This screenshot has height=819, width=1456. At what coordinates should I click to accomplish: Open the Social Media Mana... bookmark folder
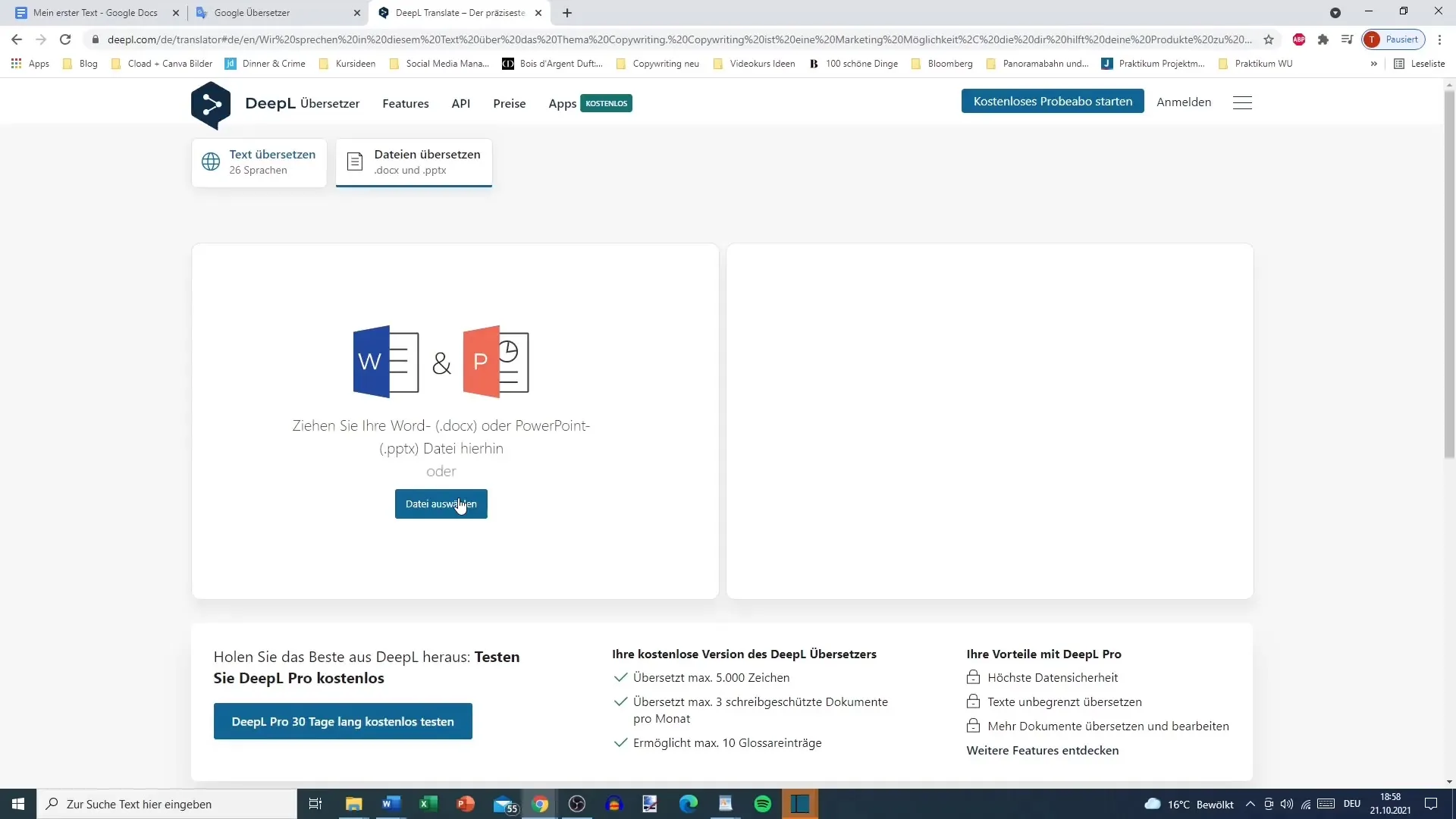click(439, 64)
